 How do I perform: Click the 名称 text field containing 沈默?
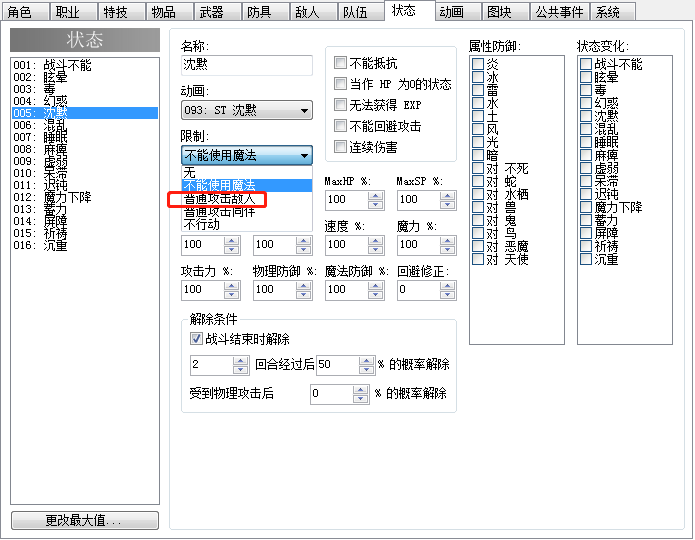[246, 65]
